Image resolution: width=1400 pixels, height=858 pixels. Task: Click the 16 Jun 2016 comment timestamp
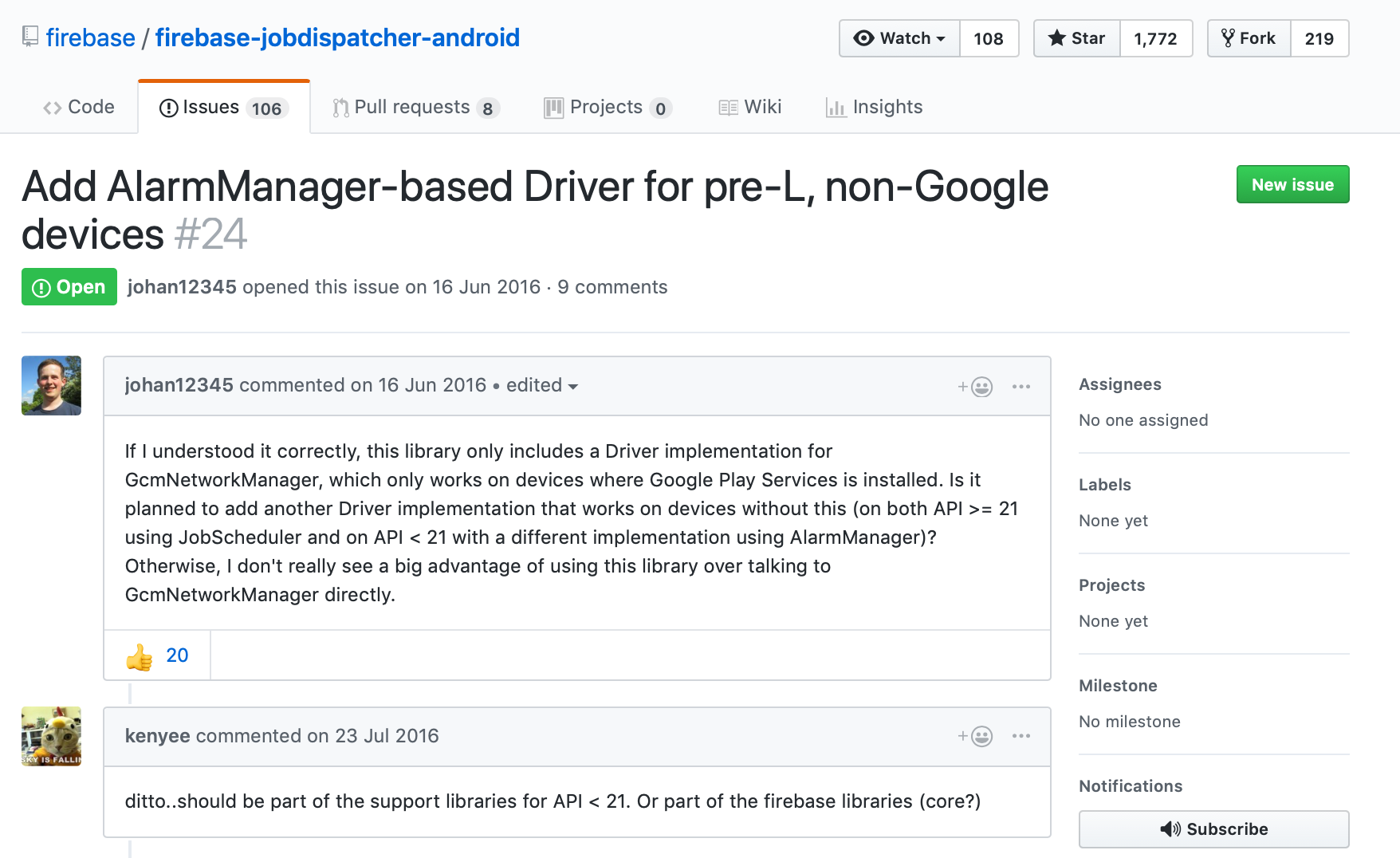point(432,385)
